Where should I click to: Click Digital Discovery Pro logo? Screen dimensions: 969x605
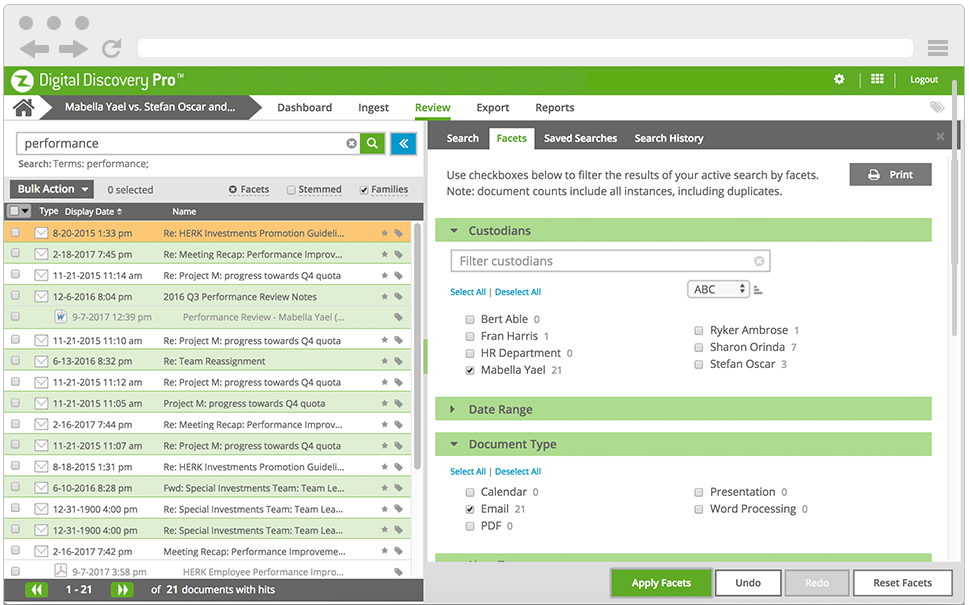click(x=98, y=80)
